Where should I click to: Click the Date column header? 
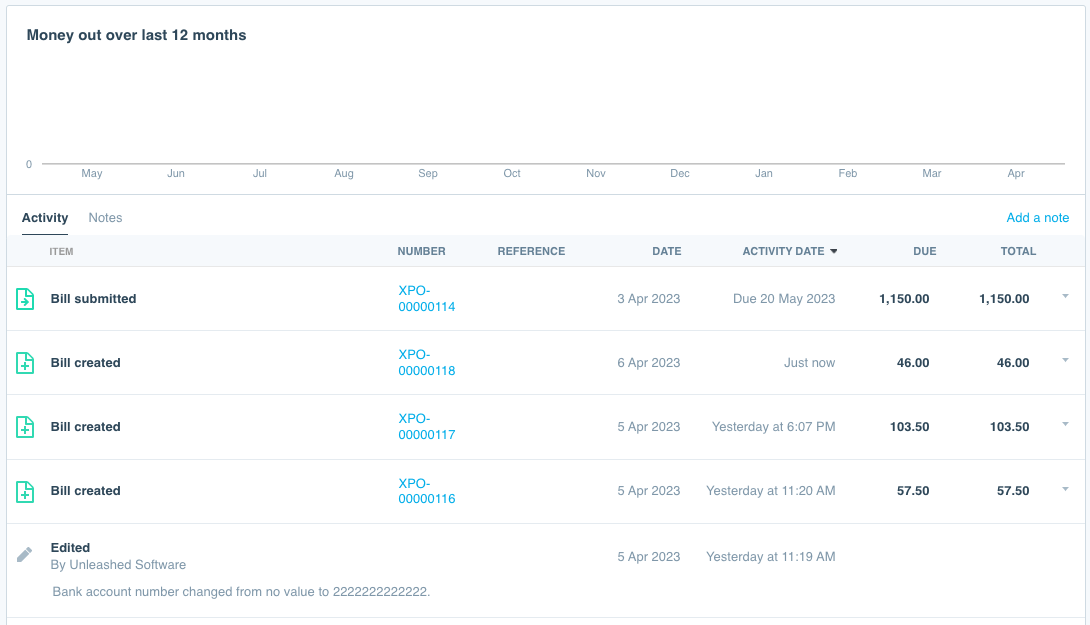(x=667, y=251)
